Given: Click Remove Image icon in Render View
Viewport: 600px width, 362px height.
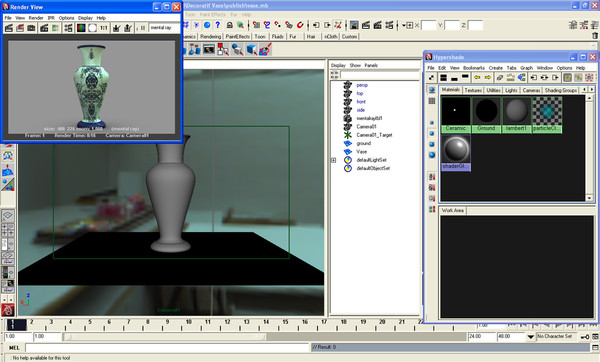Looking at the screenshot, I should pos(128,28).
